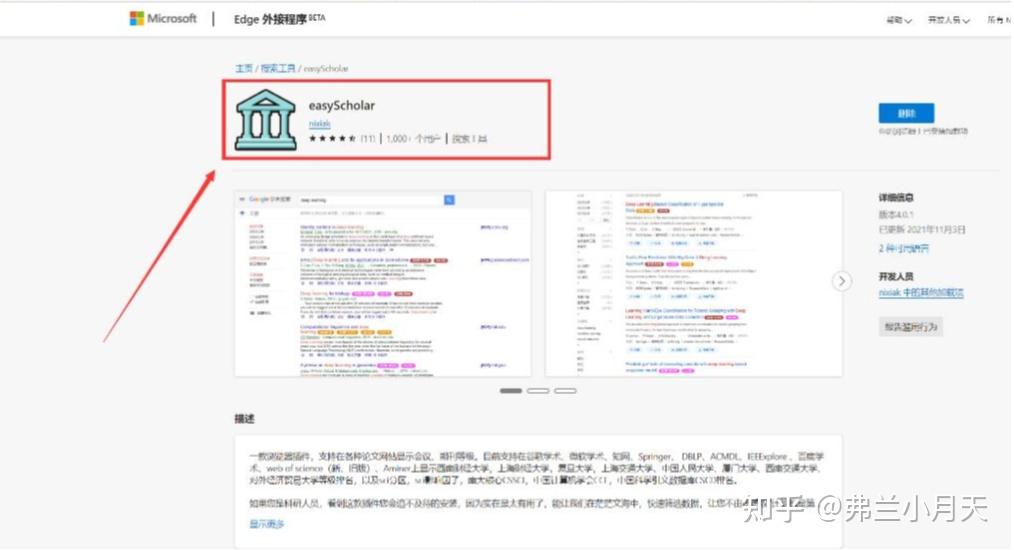The image size is (1014, 550).
Task: Open the publisher link under easyScholar
Action: [319, 124]
